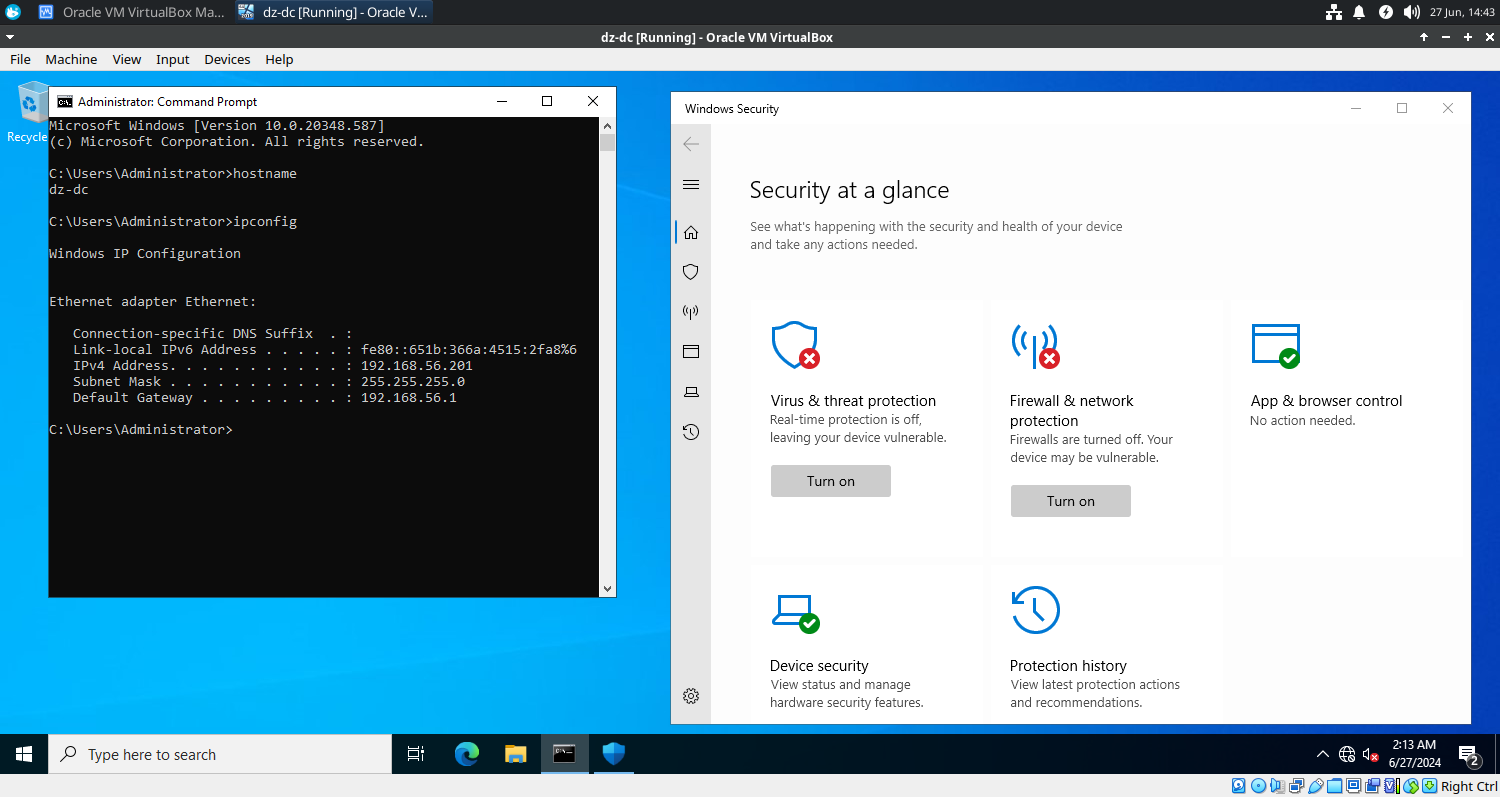Screen dimensions: 1500x797
Task: Open the Firewall & network protection tile
Action: point(1108,427)
